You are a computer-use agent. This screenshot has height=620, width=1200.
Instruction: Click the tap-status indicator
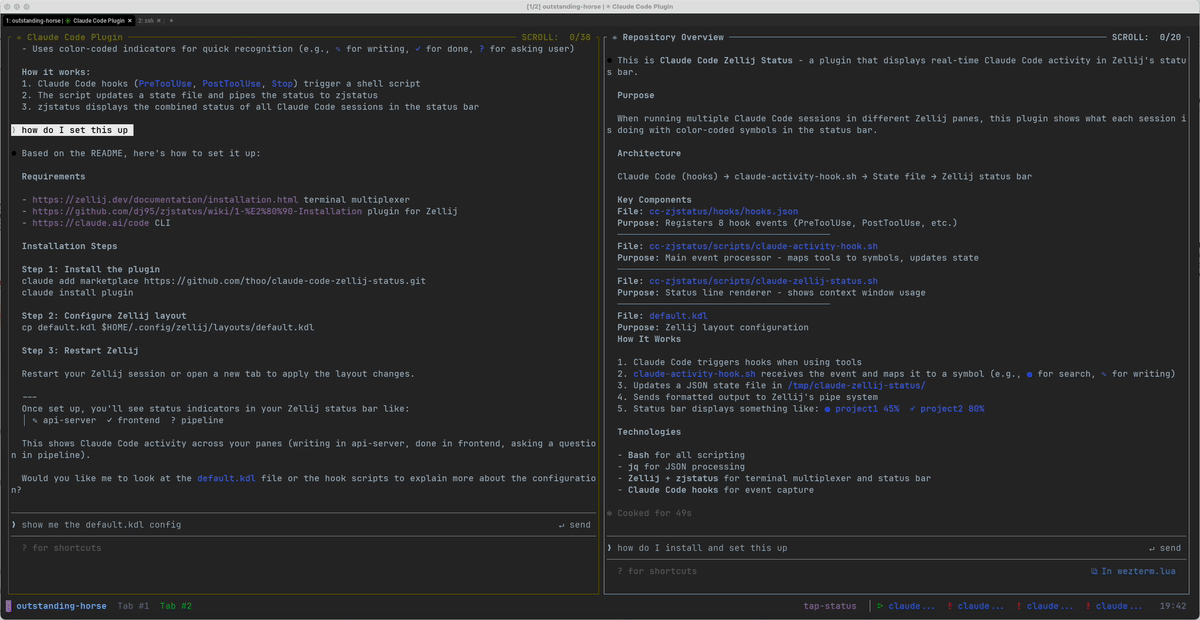[830, 606]
